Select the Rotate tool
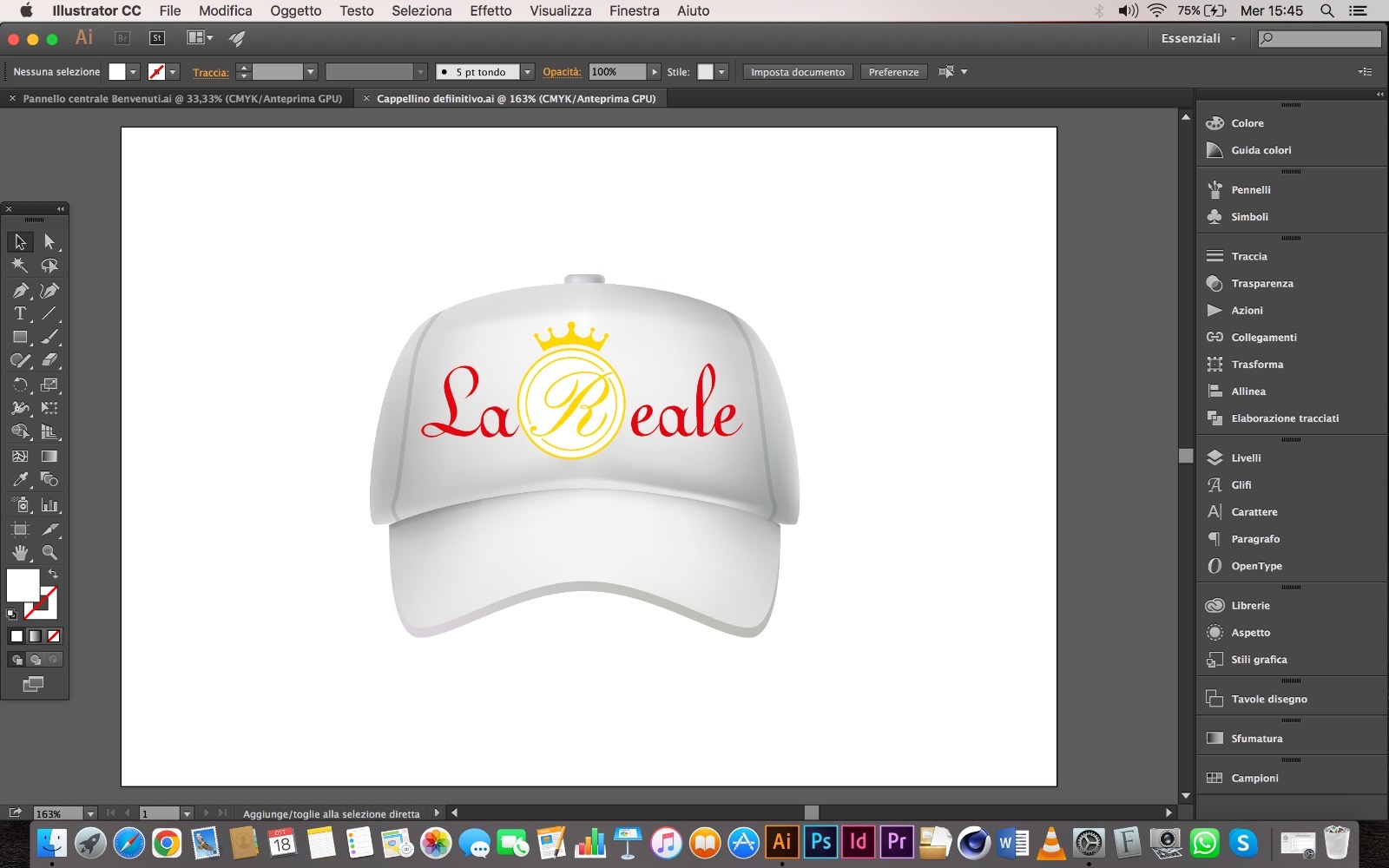1389x868 pixels. point(20,385)
